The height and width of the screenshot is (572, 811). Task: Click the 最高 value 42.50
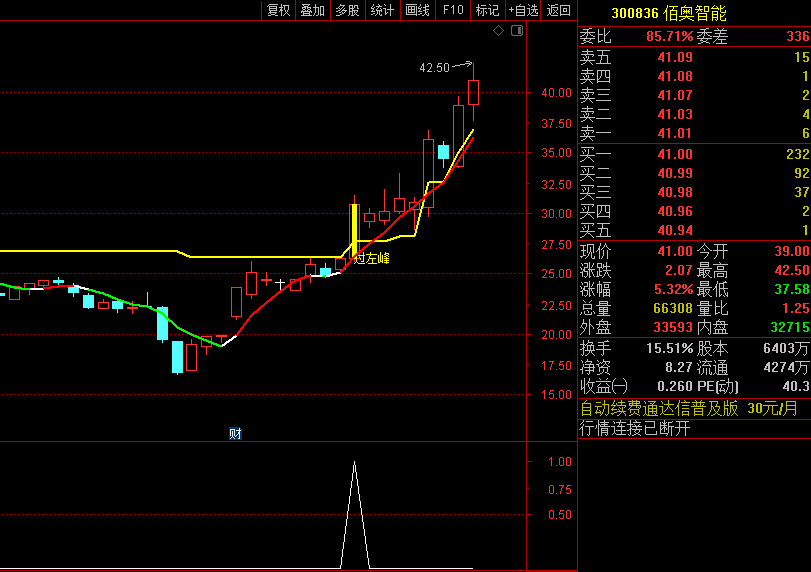(791, 270)
